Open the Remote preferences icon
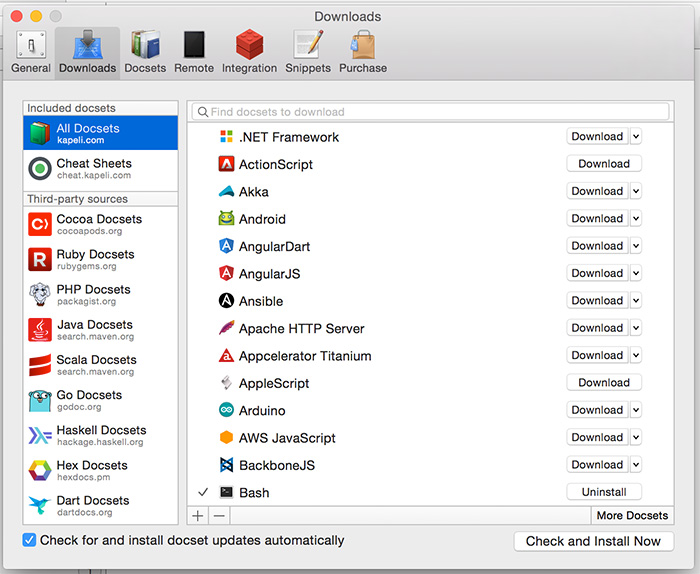 (194, 45)
